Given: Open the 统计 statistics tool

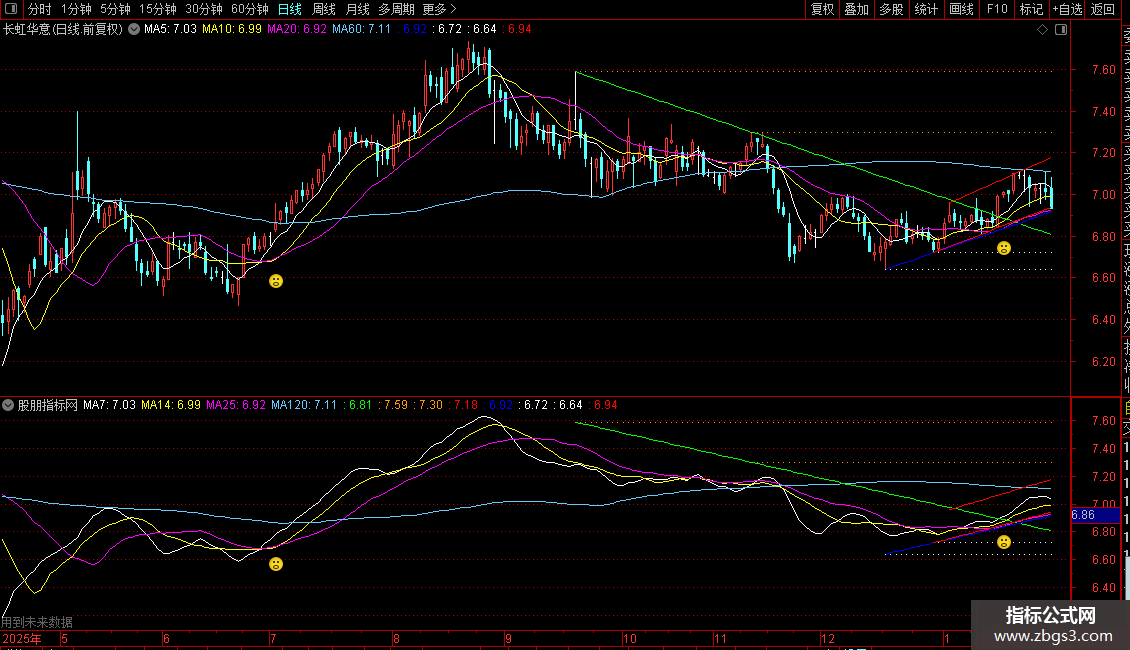Looking at the screenshot, I should point(926,9).
